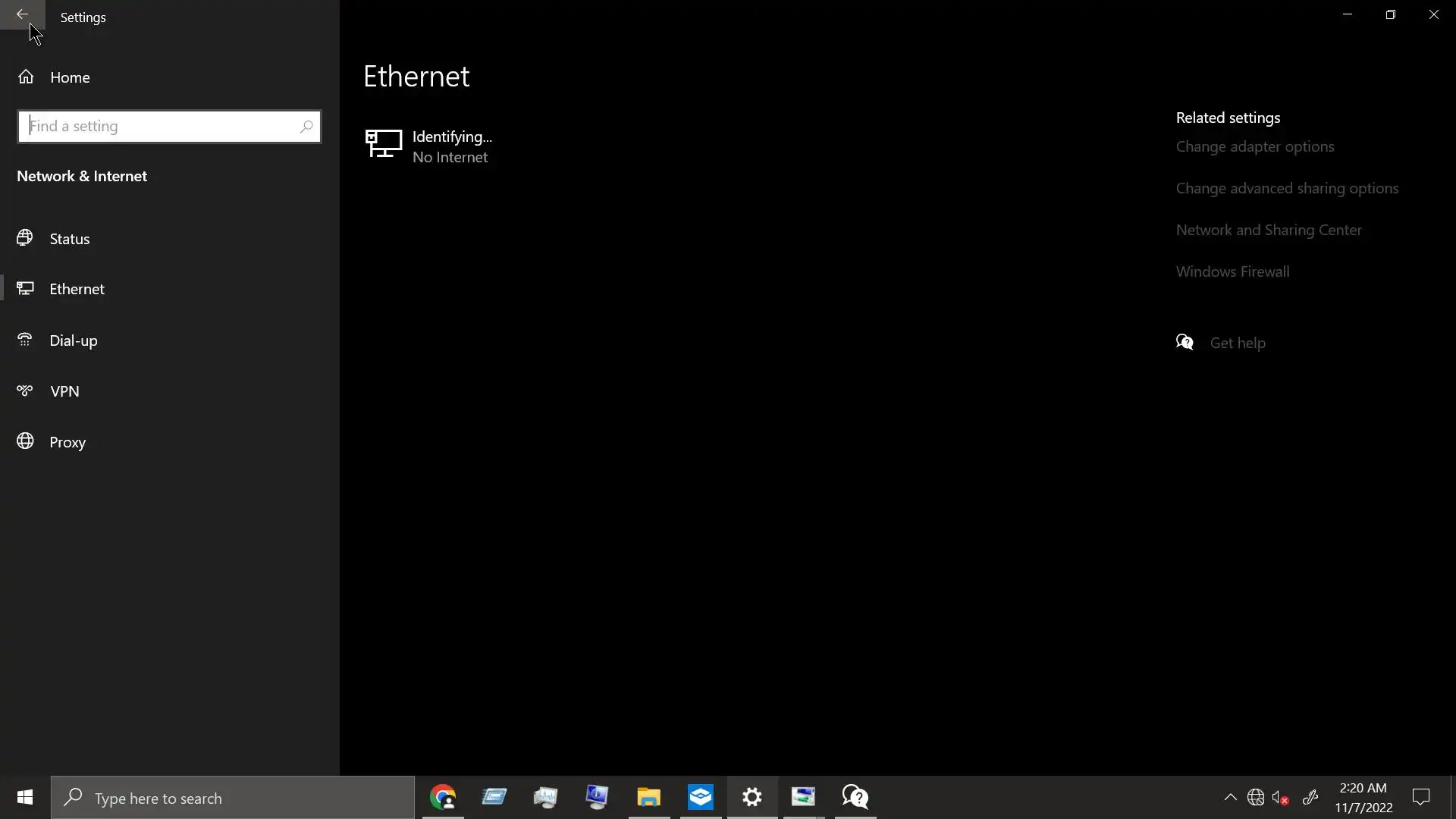Screen dimensions: 1456x819
Task: Open Proxy settings in sidebar
Action: pos(67,442)
